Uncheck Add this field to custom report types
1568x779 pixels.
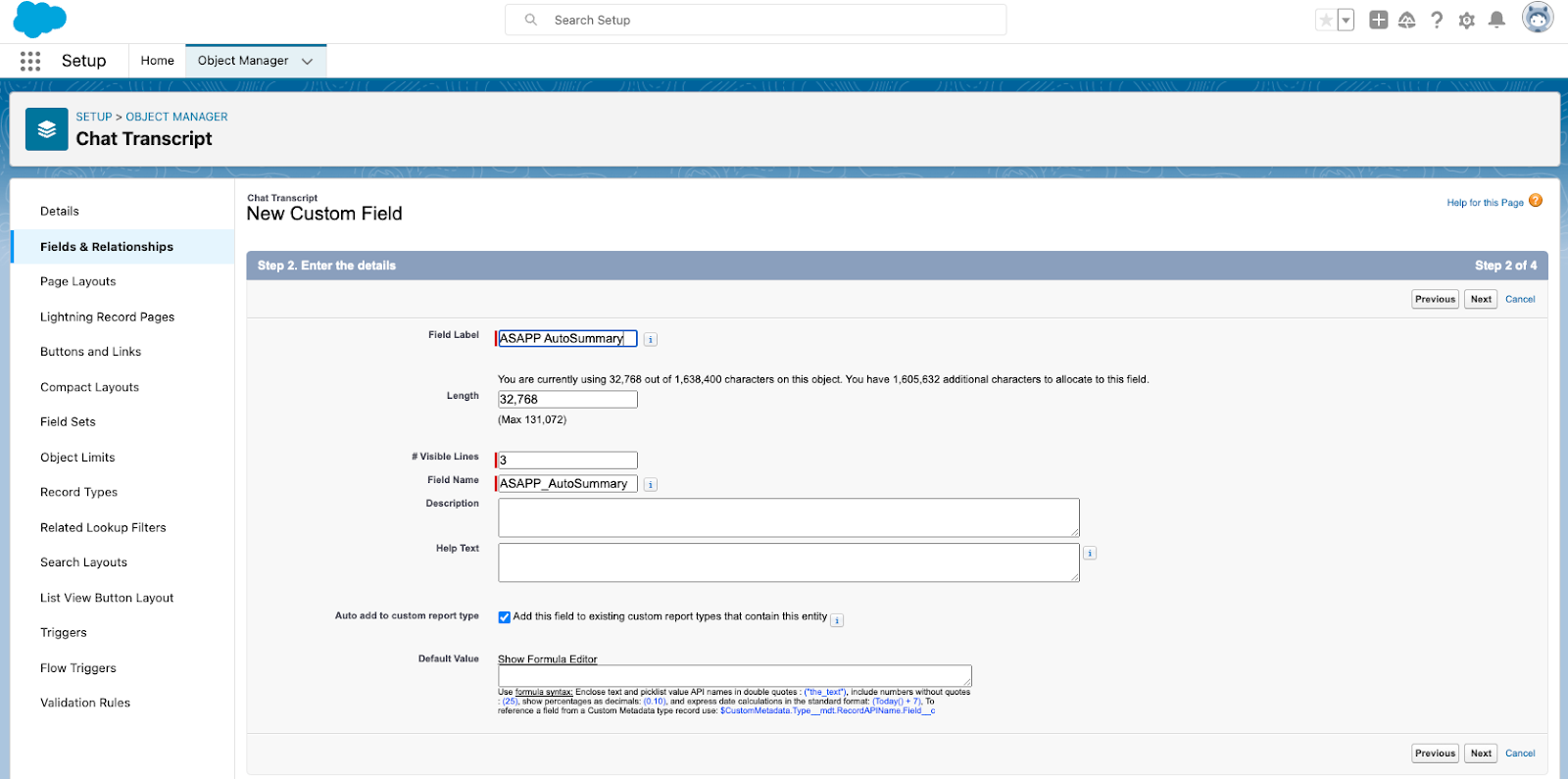[x=504, y=617]
